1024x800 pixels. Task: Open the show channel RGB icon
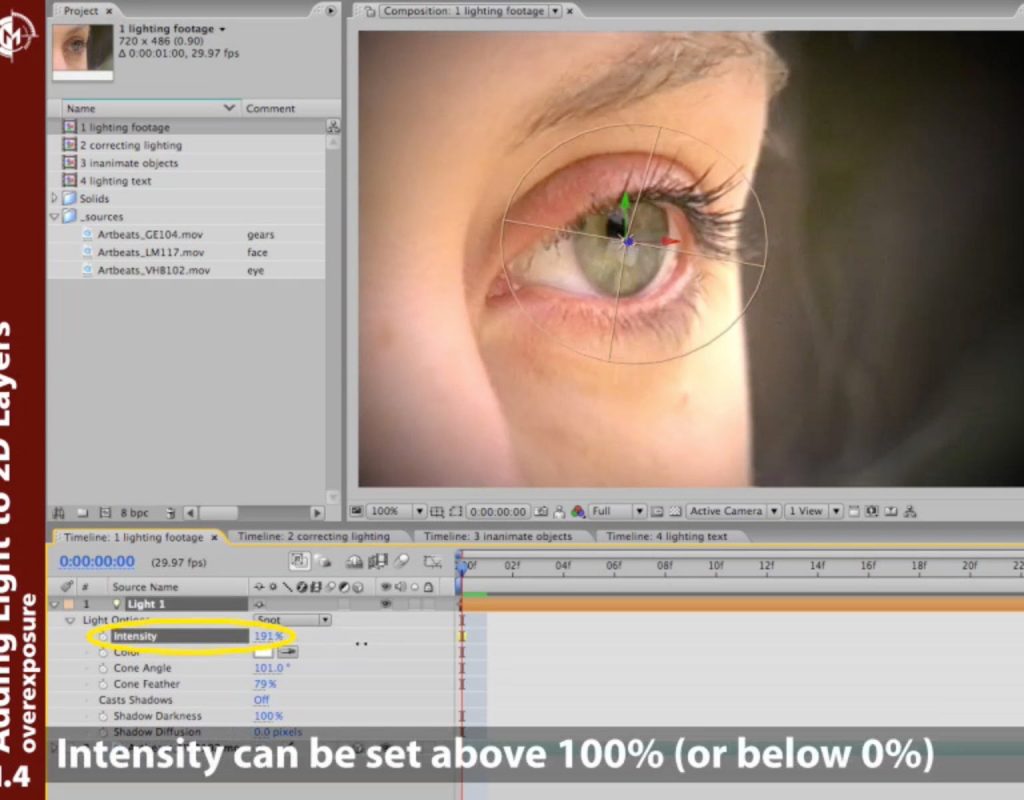(x=579, y=511)
